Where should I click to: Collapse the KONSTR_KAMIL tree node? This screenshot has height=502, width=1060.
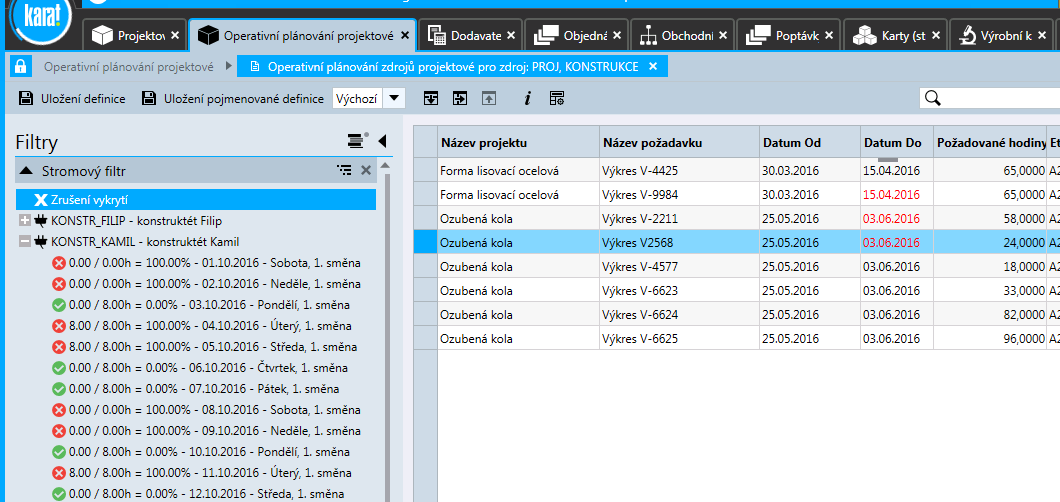click(25, 242)
